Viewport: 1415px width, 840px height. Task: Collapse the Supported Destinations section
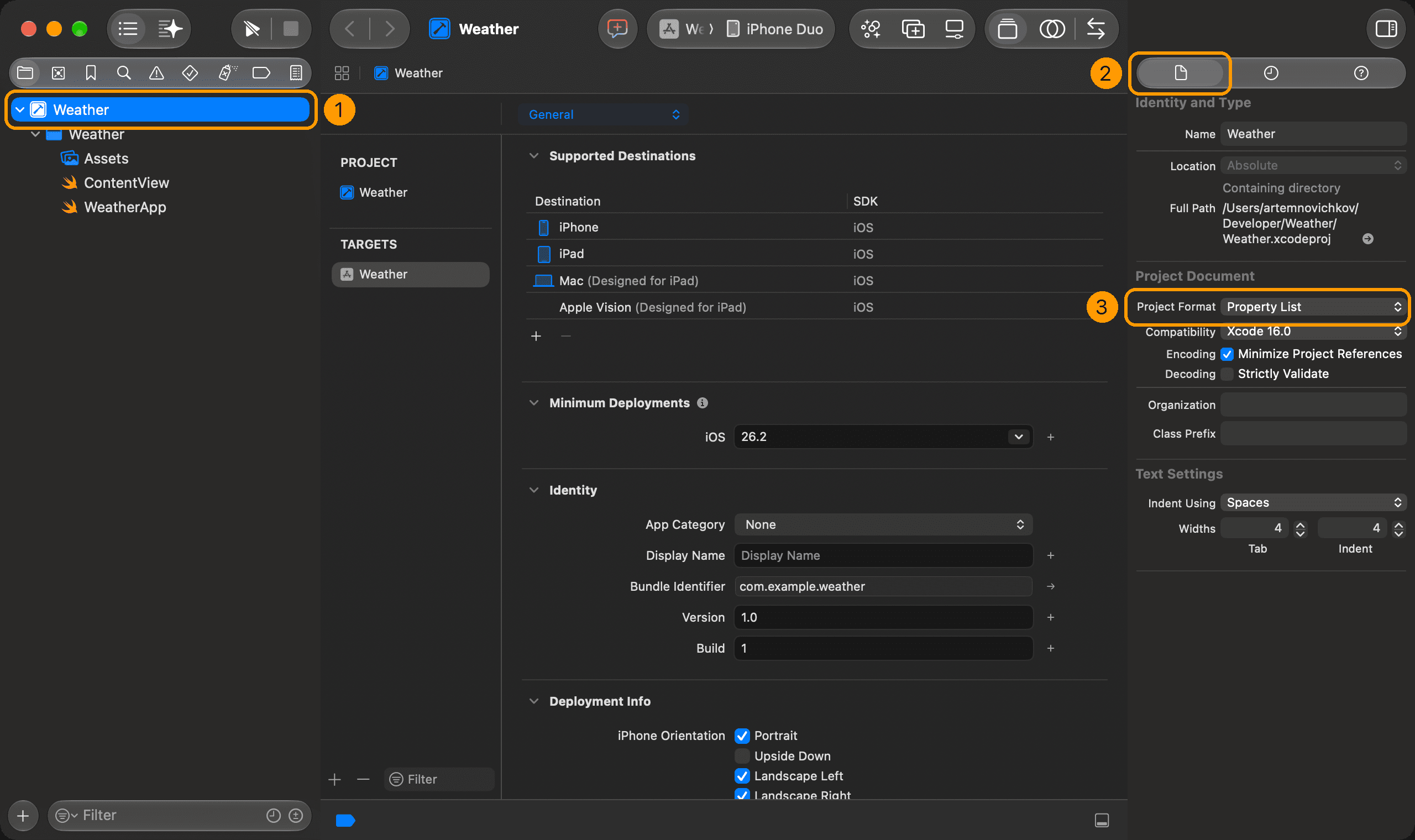[x=534, y=156]
